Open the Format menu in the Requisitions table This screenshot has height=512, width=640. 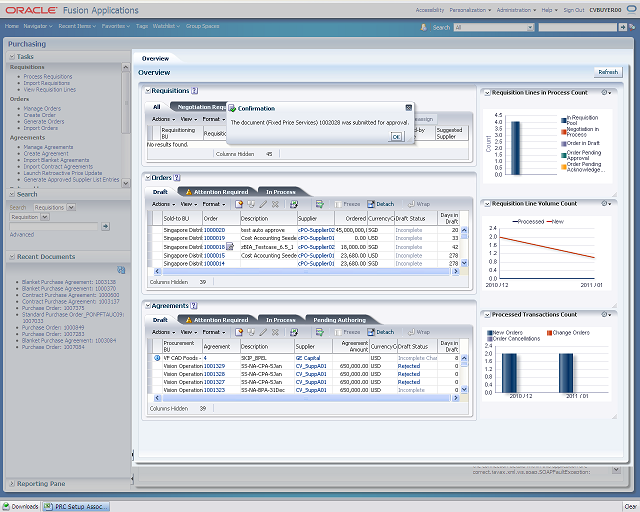click(x=213, y=119)
